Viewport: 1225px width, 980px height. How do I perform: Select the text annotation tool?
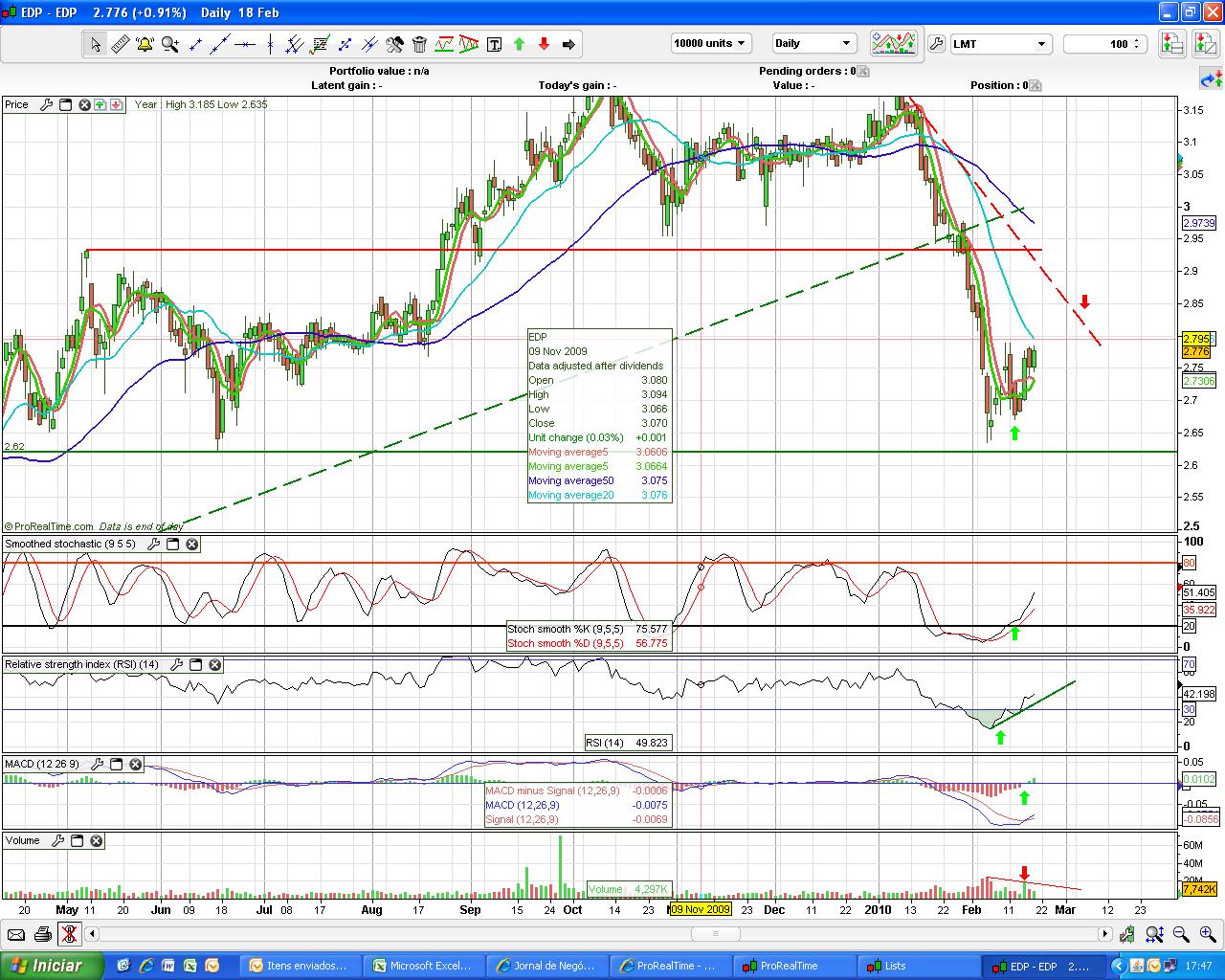tap(494, 44)
